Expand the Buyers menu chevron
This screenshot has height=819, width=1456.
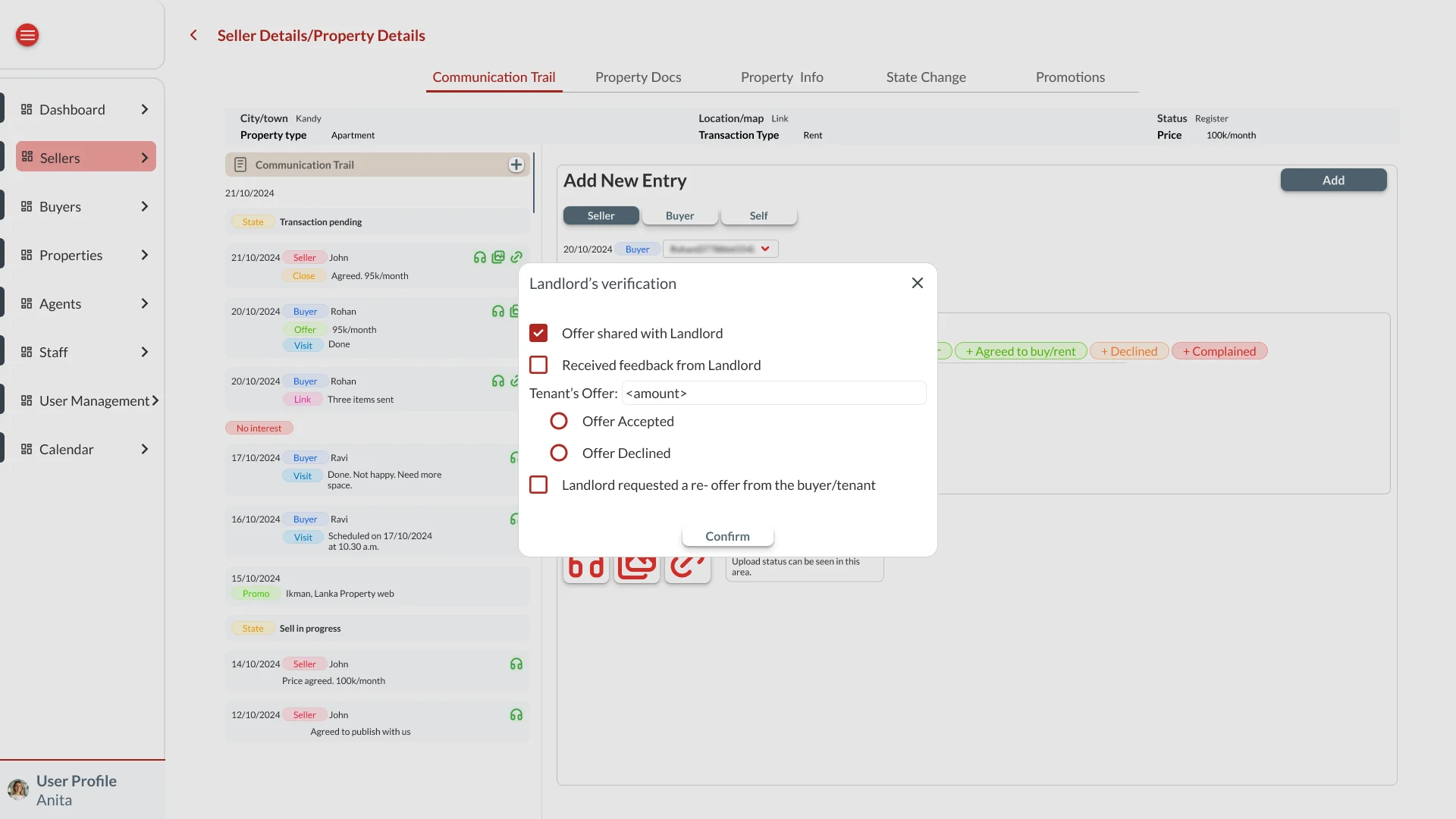pos(145,206)
